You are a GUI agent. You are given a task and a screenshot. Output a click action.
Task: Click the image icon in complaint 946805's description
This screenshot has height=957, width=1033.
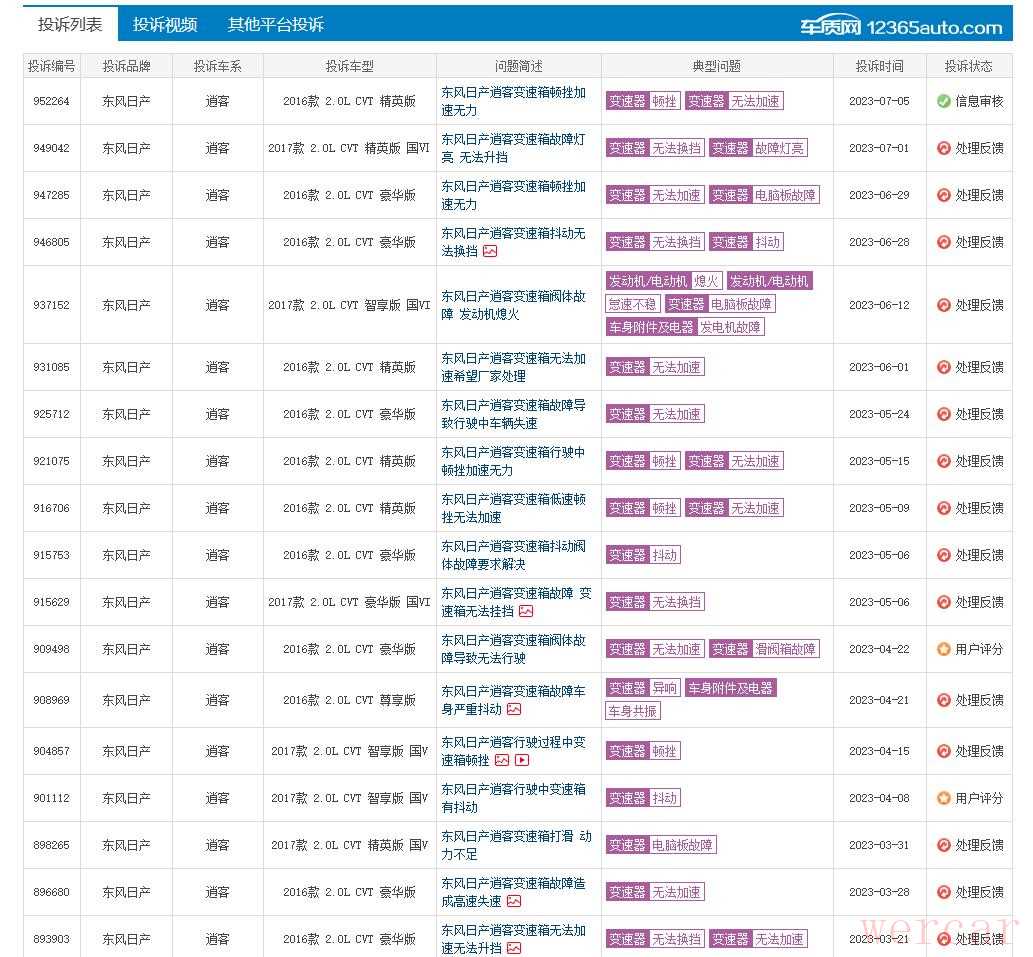(x=490, y=251)
